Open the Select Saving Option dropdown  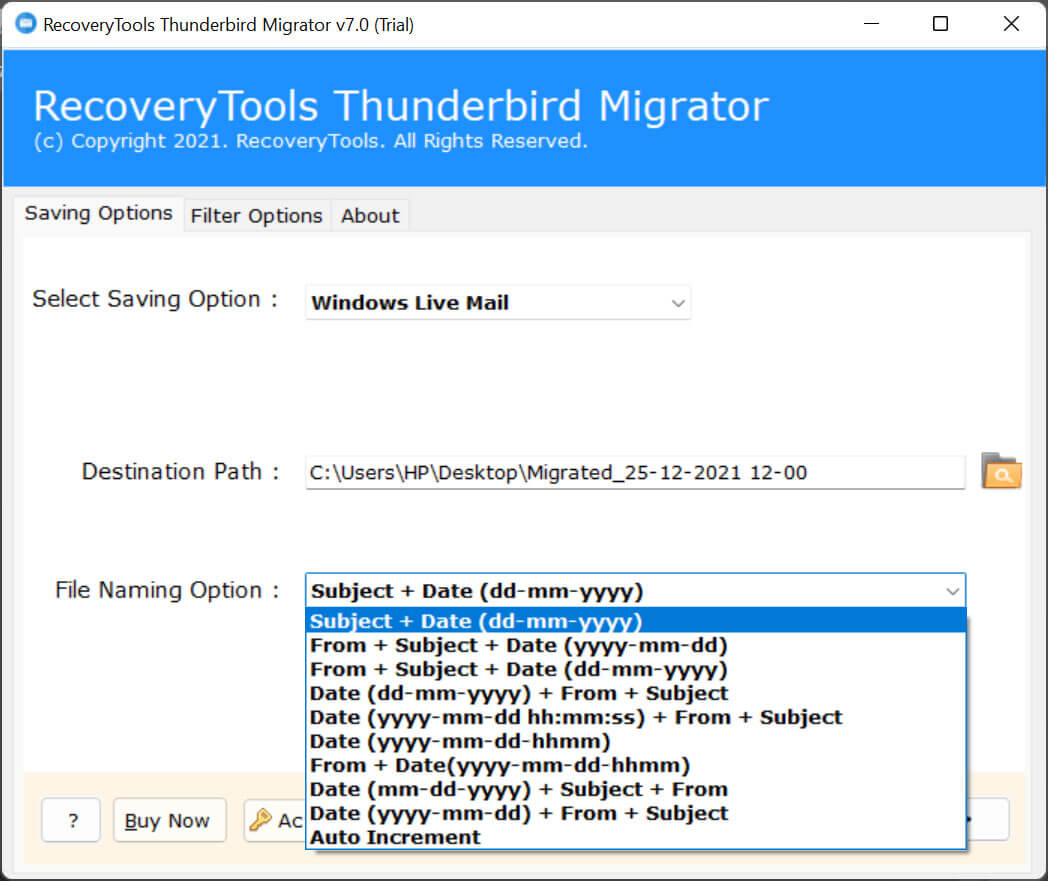click(498, 302)
